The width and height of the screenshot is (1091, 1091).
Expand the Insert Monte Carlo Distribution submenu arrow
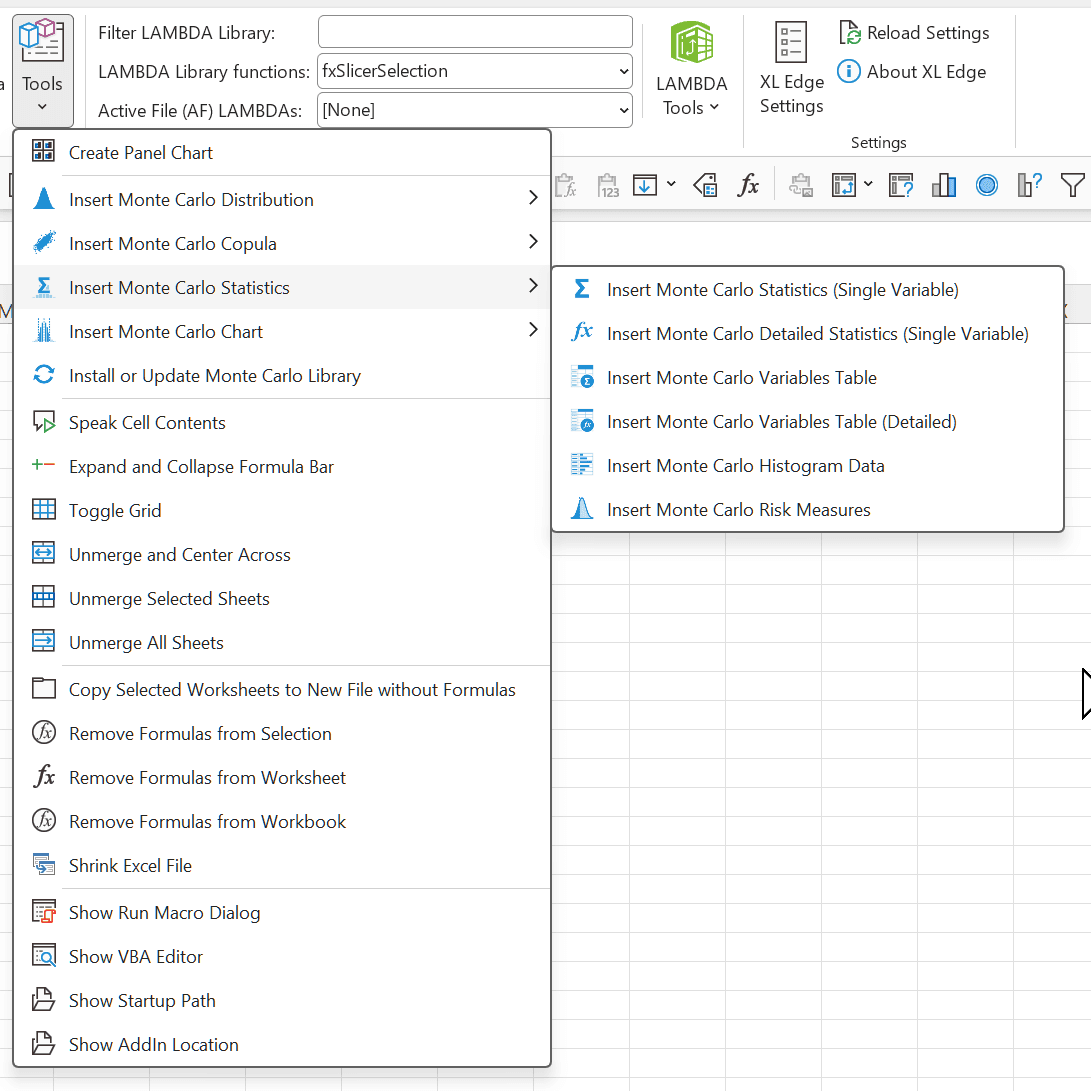click(533, 198)
